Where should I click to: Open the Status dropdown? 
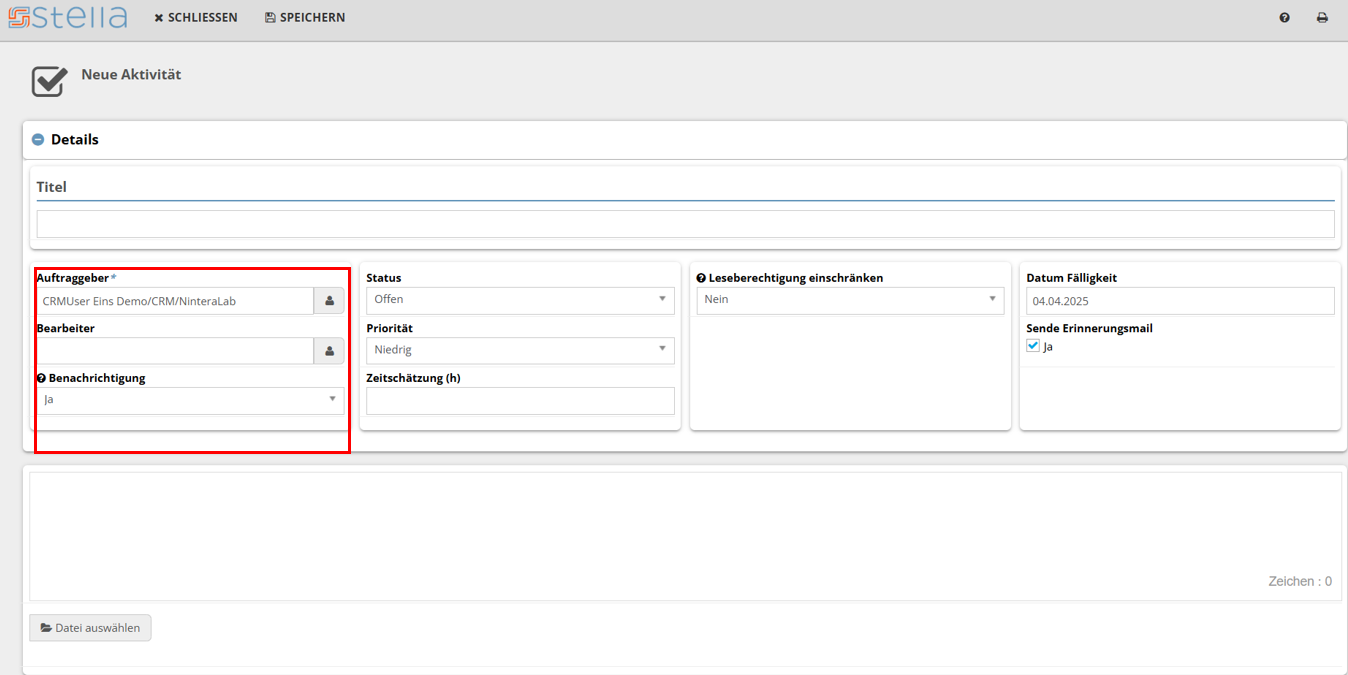[520, 299]
